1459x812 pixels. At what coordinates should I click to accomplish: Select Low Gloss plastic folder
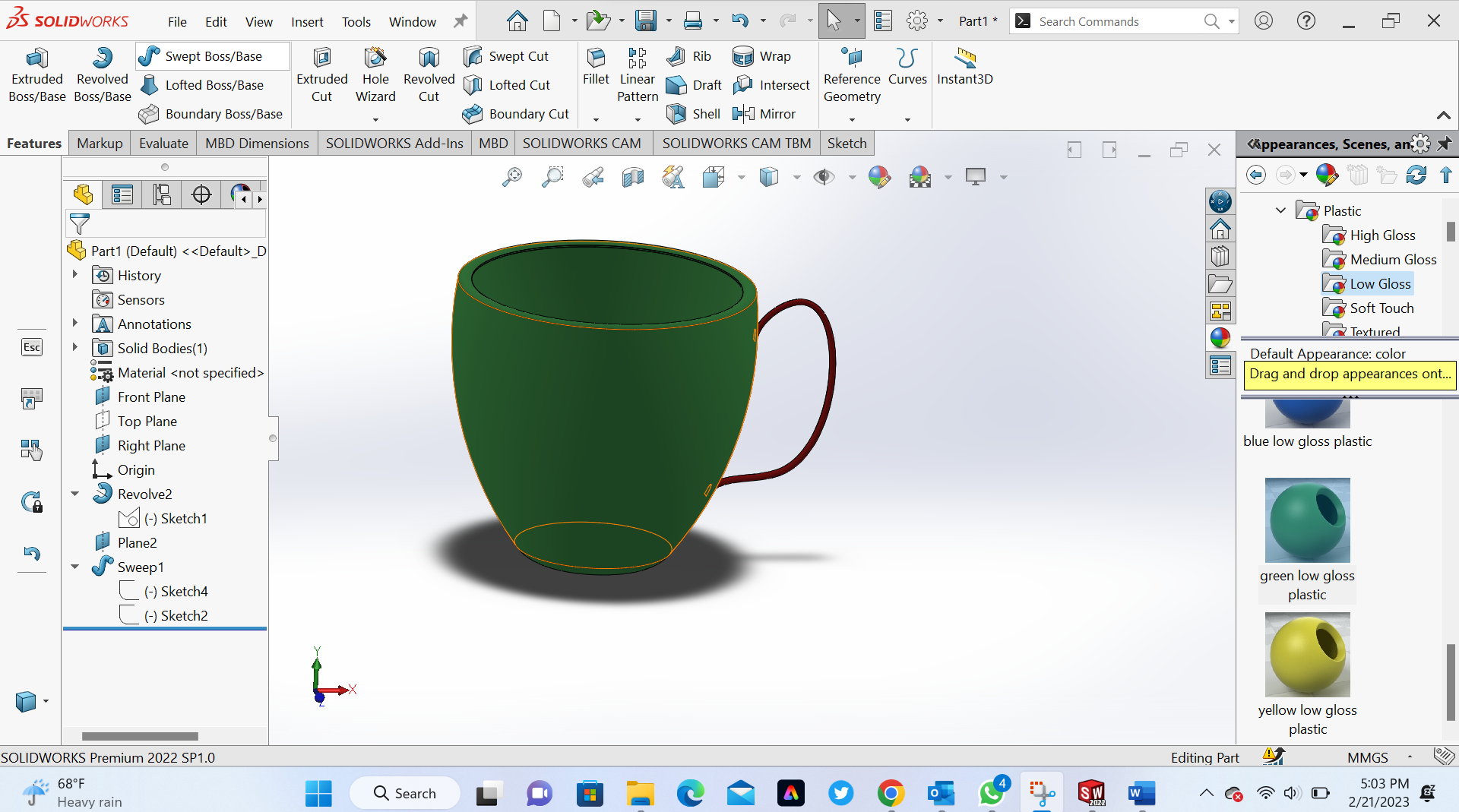pyautogui.click(x=1367, y=283)
